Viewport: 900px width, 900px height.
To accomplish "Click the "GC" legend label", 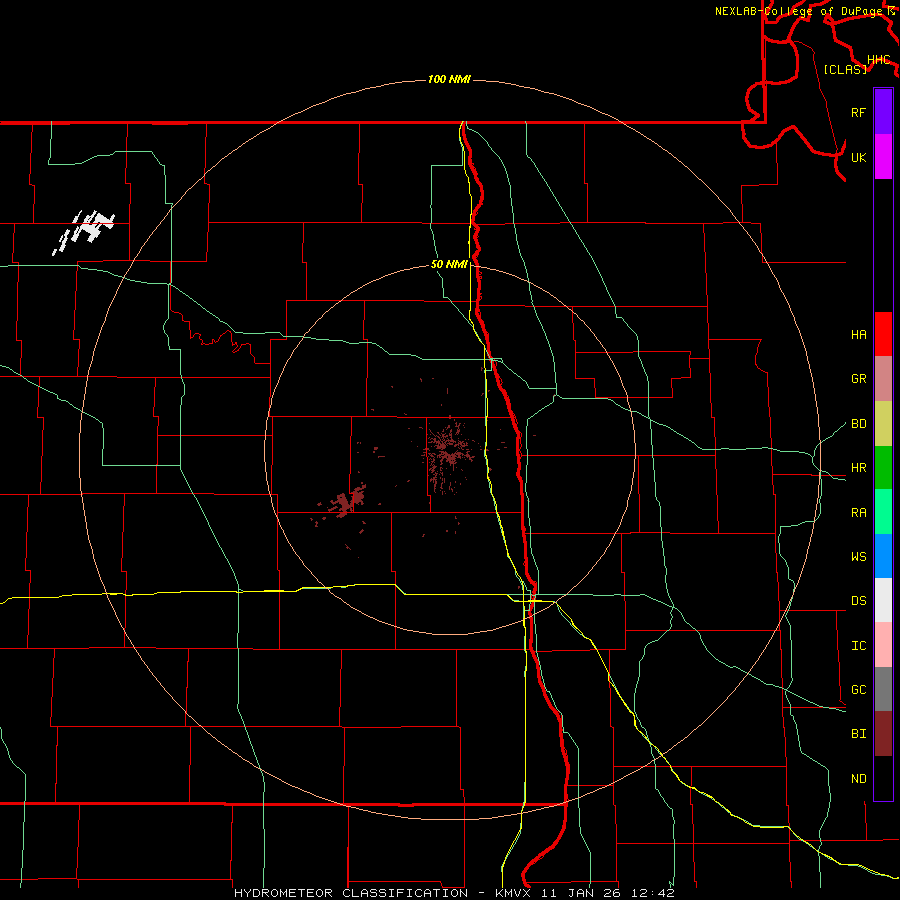I will coord(858,689).
